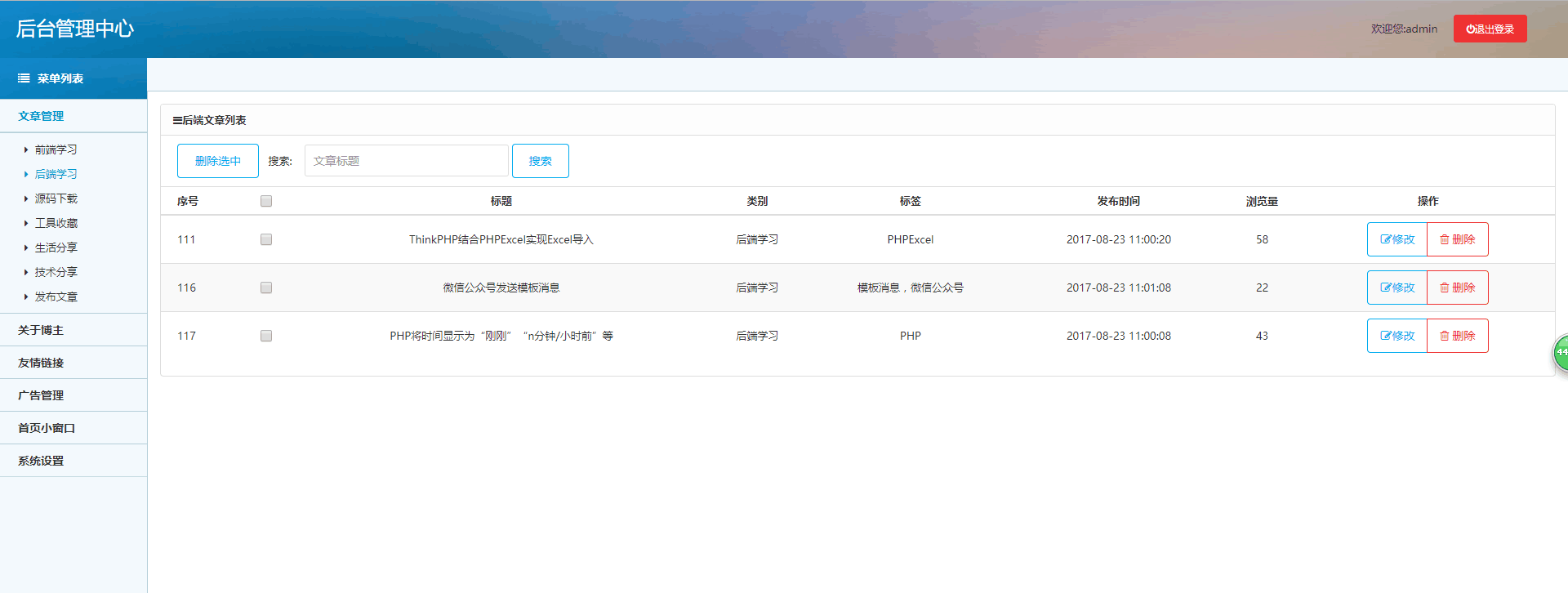Image resolution: width=1568 pixels, height=593 pixels.
Task: Click the menu list hamburger icon
Action: click(24, 78)
